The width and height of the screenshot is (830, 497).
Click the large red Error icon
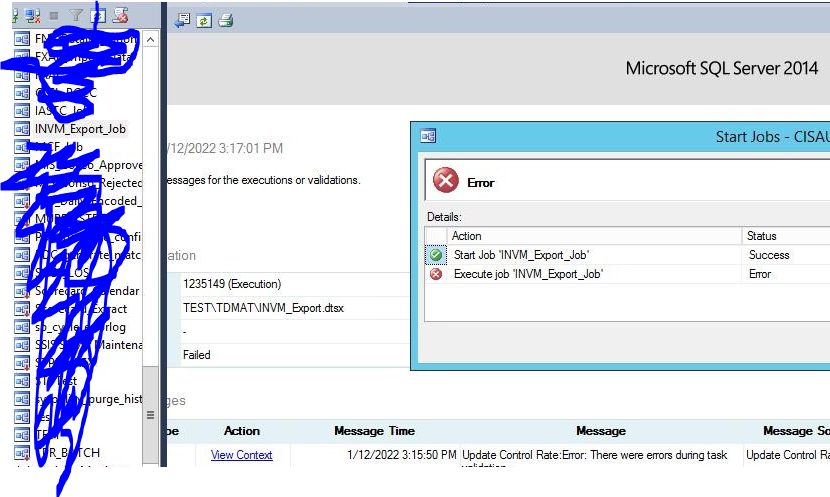click(446, 180)
